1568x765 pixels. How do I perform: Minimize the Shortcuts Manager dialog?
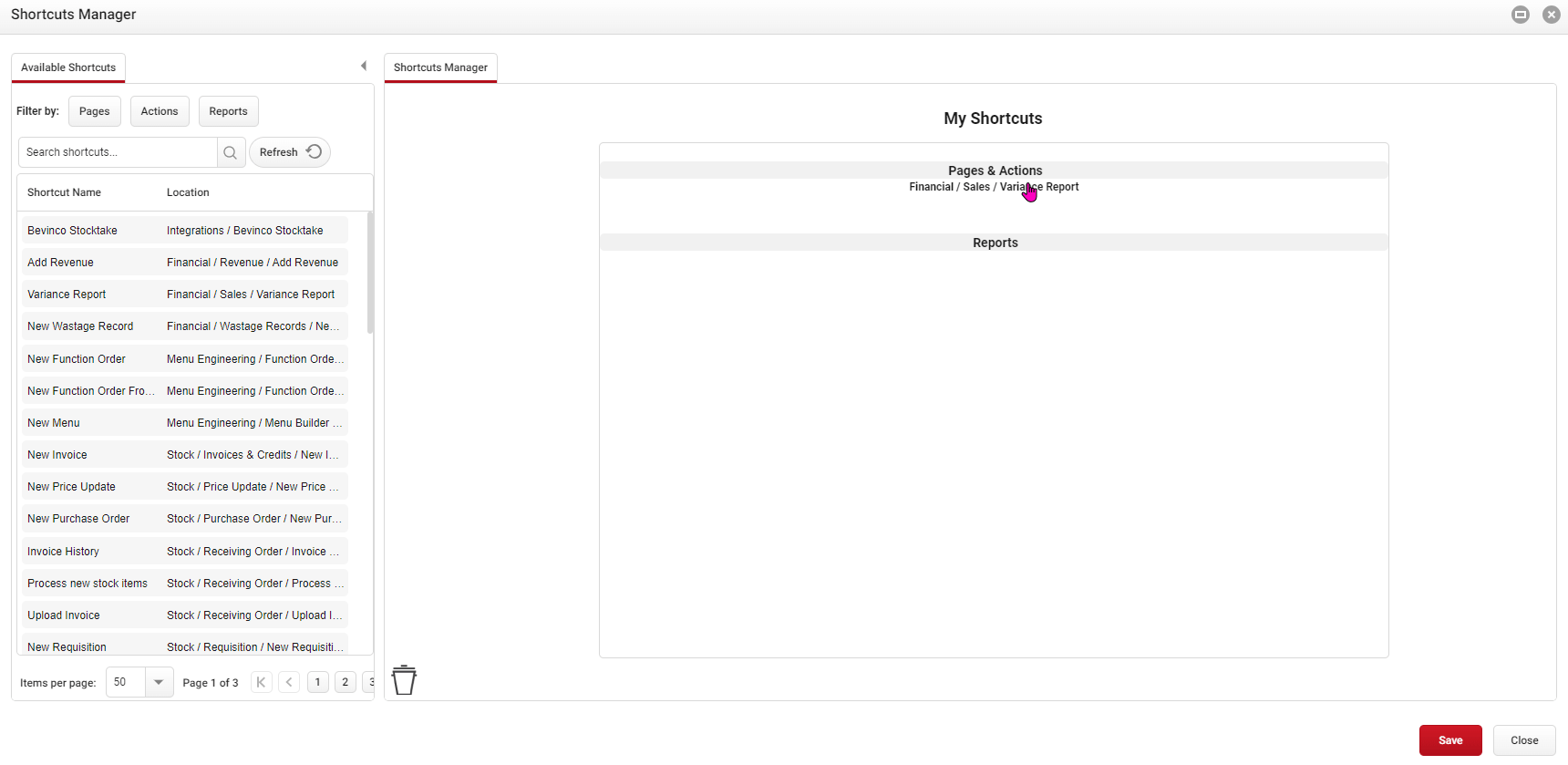(x=1520, y=15)
